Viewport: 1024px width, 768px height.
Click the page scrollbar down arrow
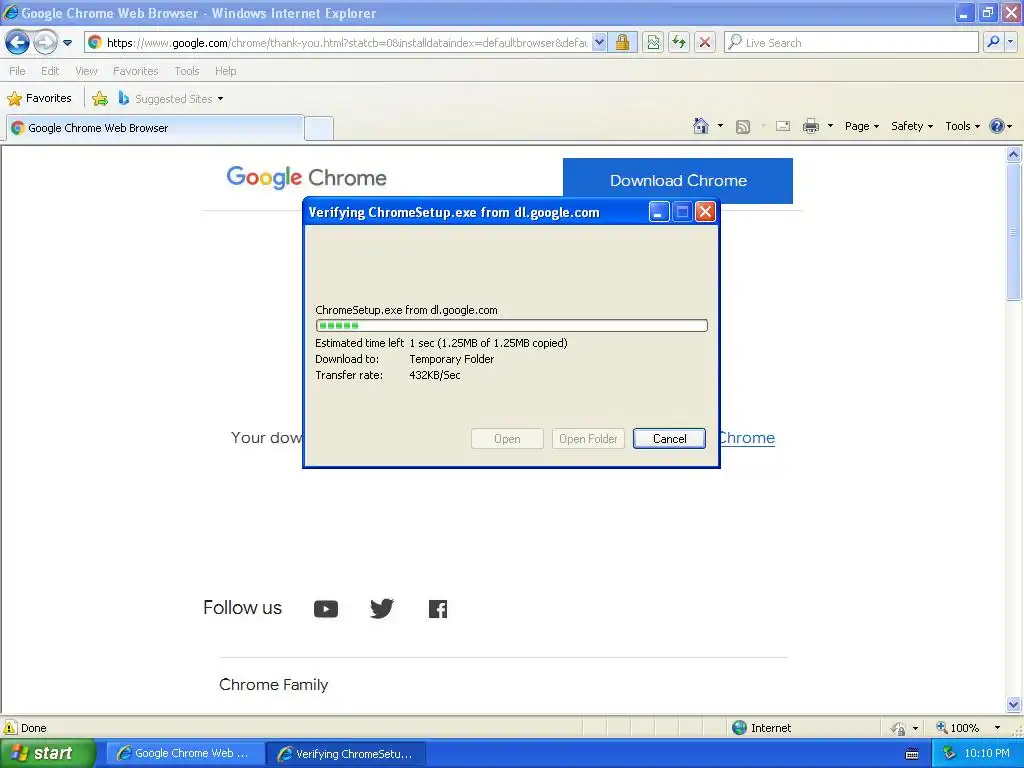pyautogui.click(x=1013, y=705)
